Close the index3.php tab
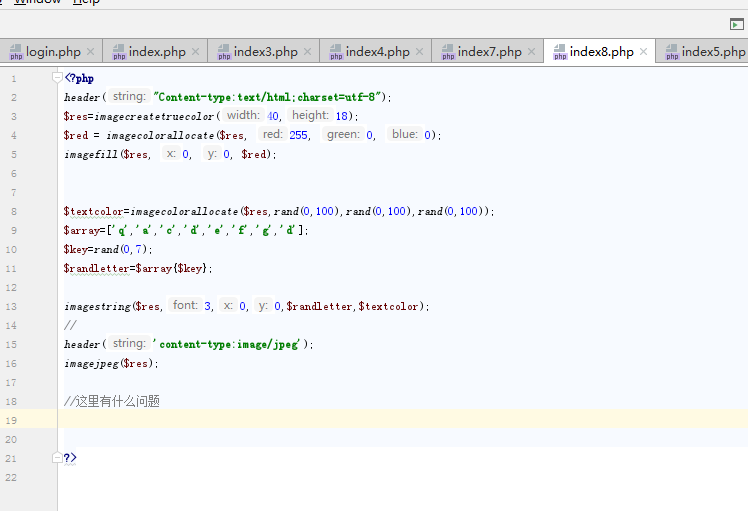The image size is (748, 511). pyautogui.click(x=308, y=52)
